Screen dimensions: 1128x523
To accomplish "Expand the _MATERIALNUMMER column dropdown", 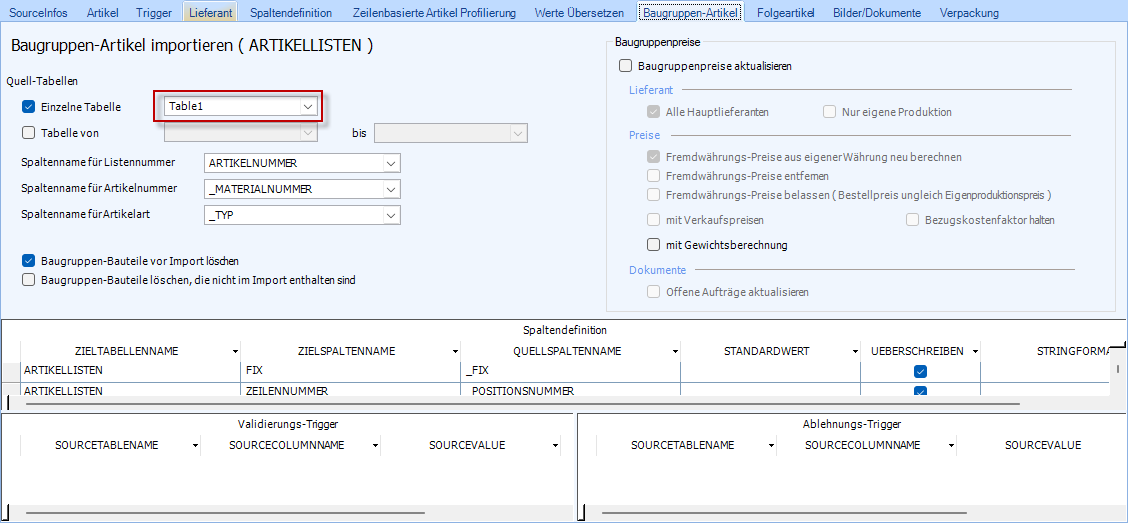I will 390,189.
